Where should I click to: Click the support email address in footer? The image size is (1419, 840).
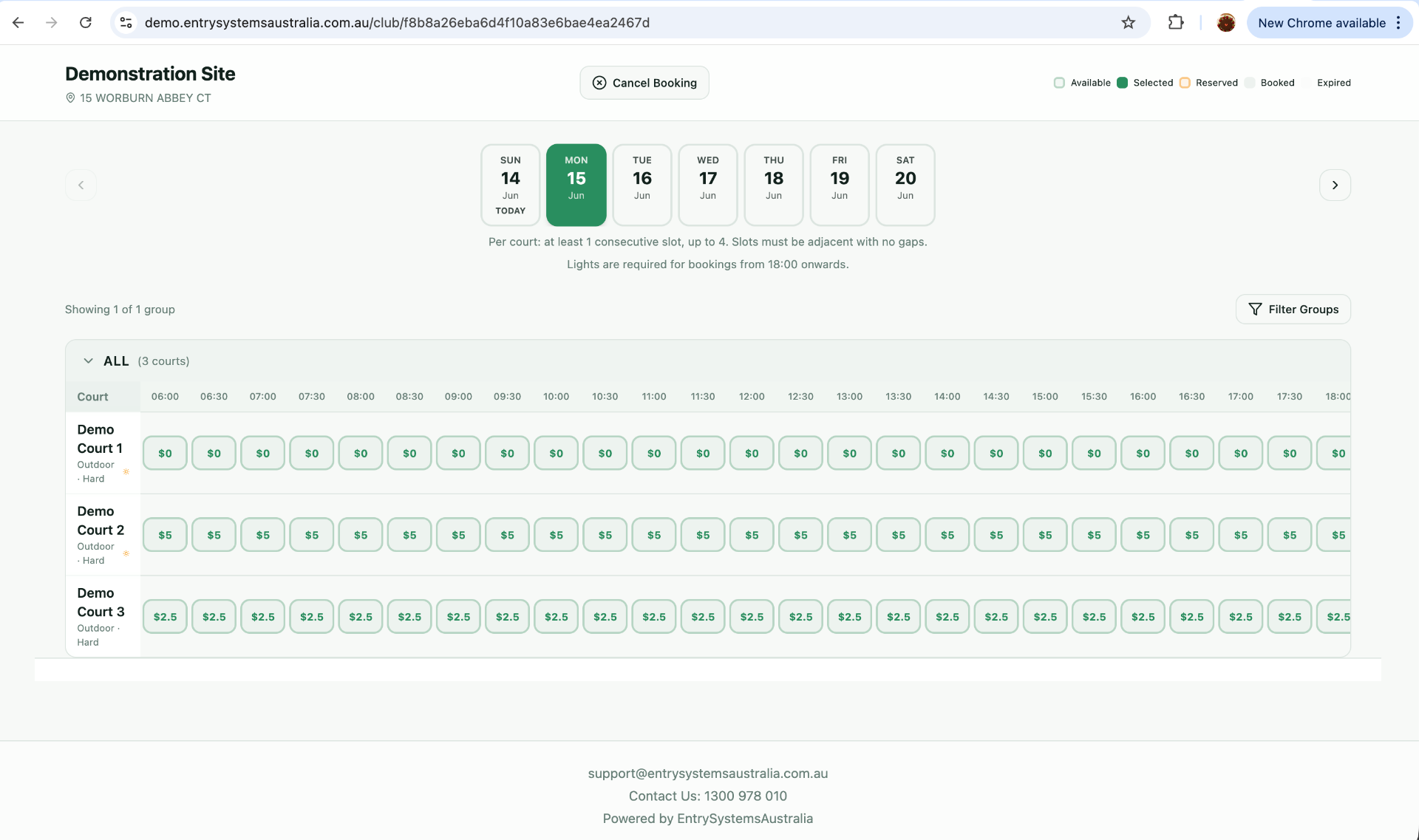tap(707, 774)
